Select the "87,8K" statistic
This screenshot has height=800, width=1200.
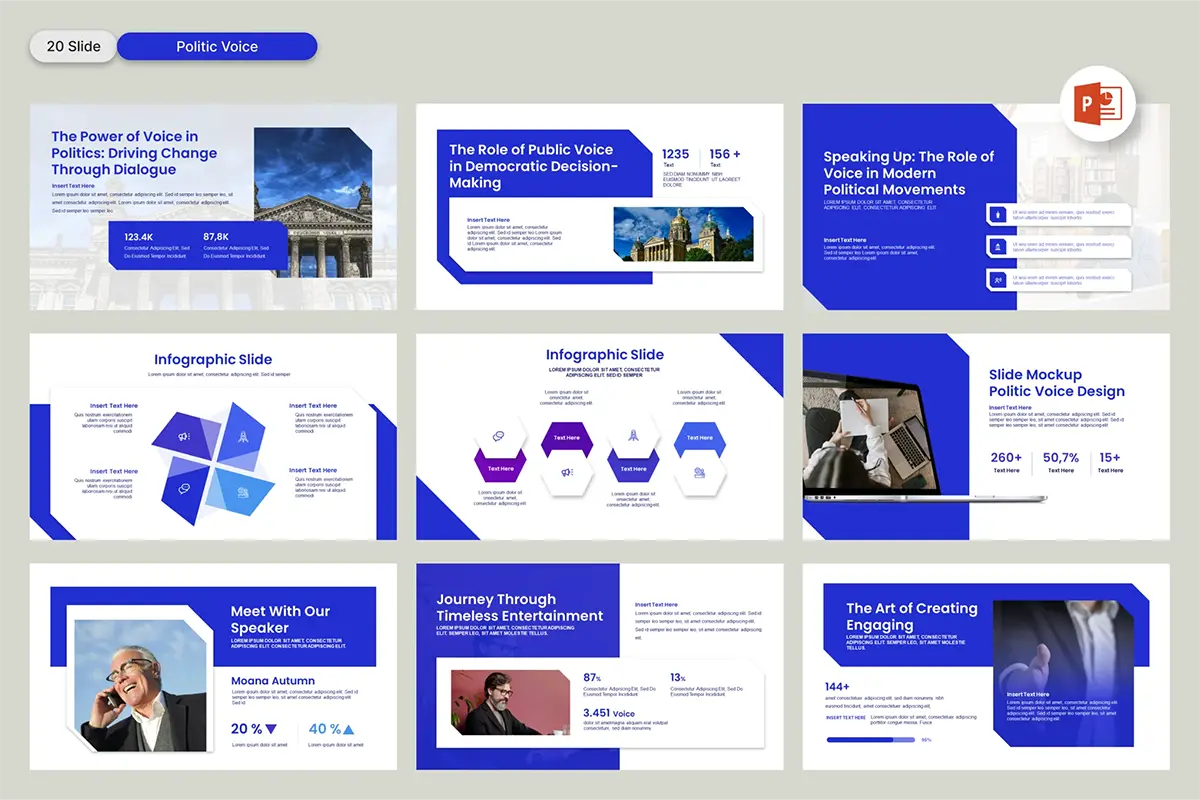point(216,237)
